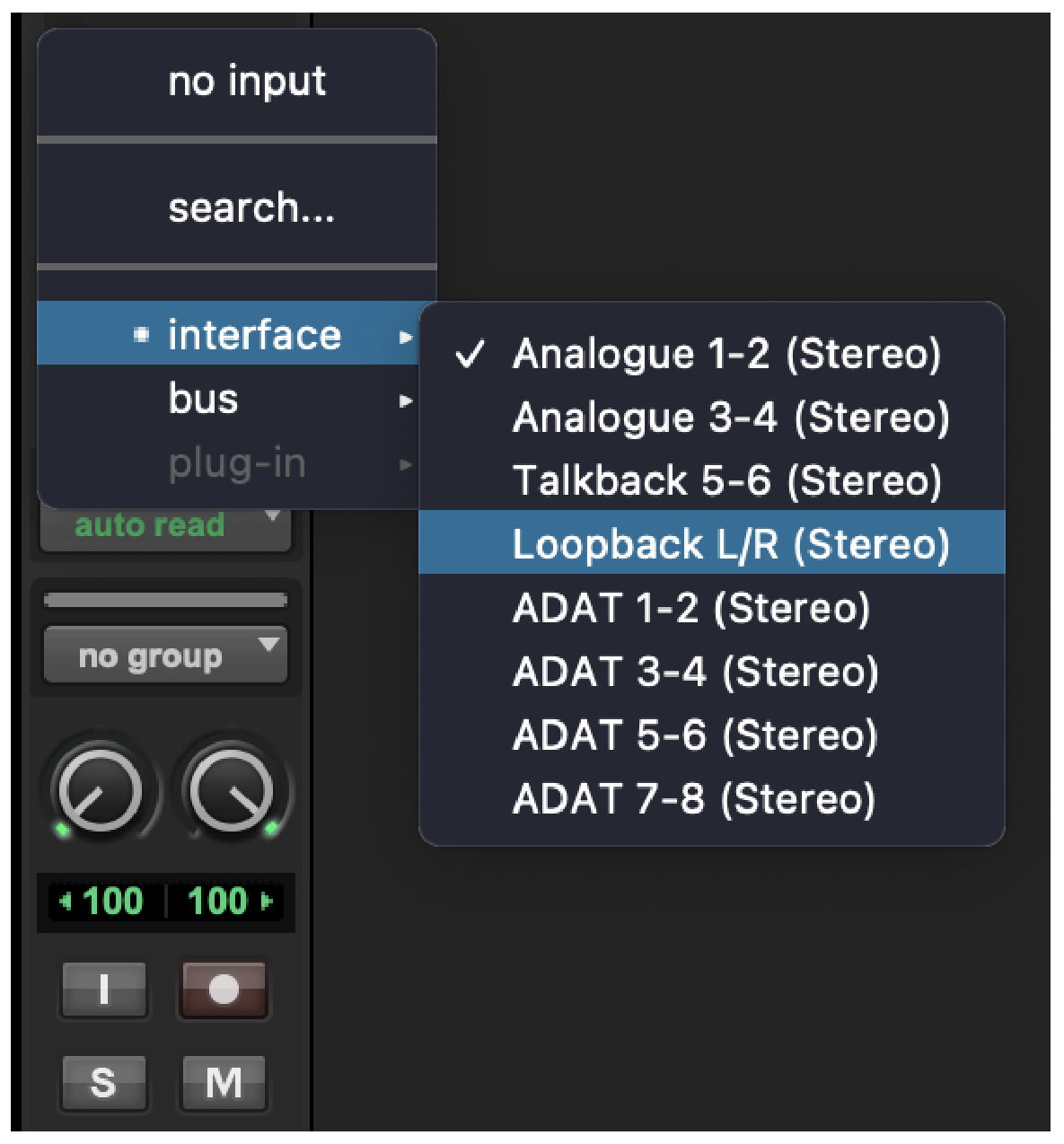This screenshot has width=1064, height=1144.
Task: Mute the track with the M button
Action: (224, 1083)
